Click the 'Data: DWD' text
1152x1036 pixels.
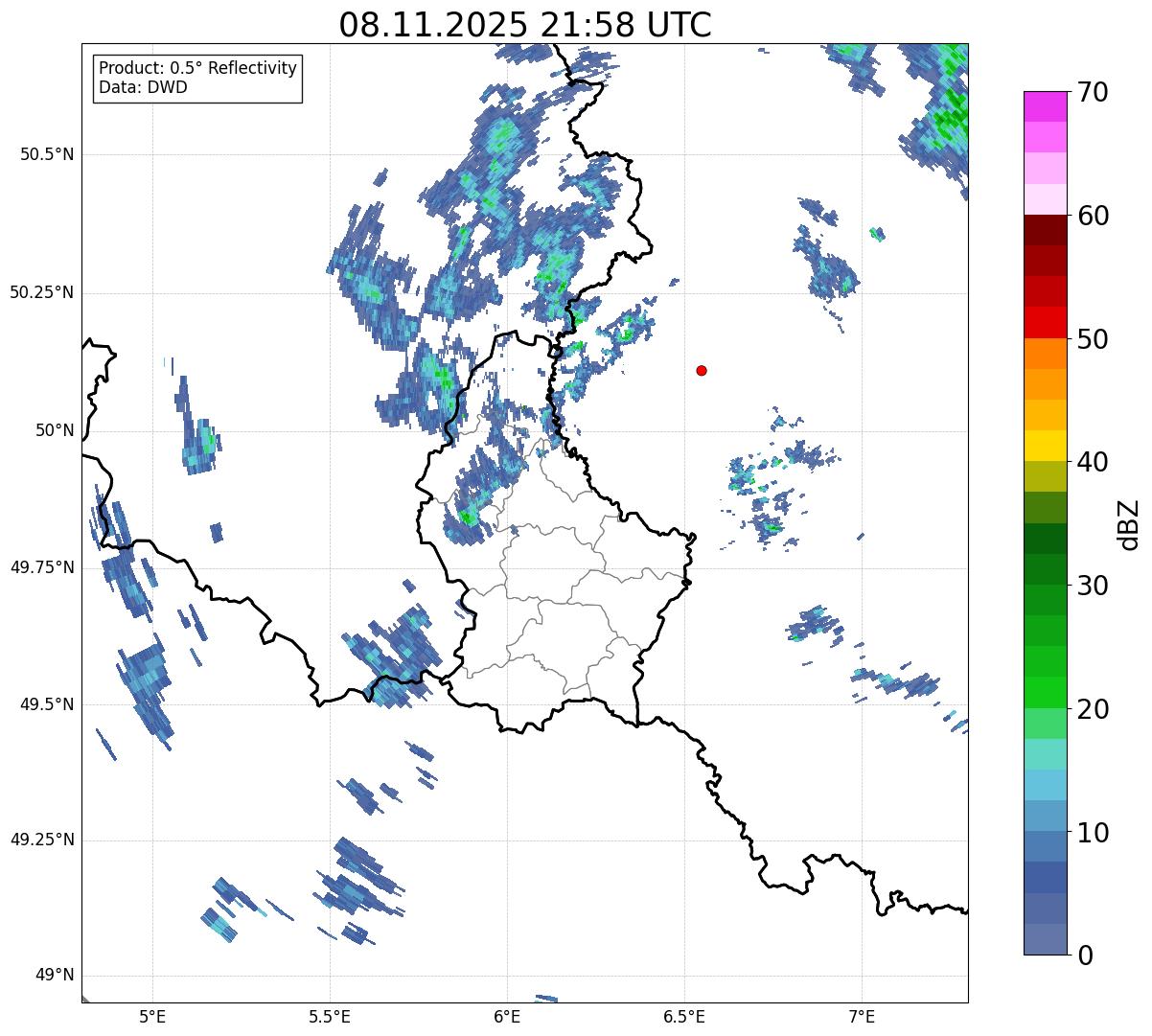(x=143, y=87)
